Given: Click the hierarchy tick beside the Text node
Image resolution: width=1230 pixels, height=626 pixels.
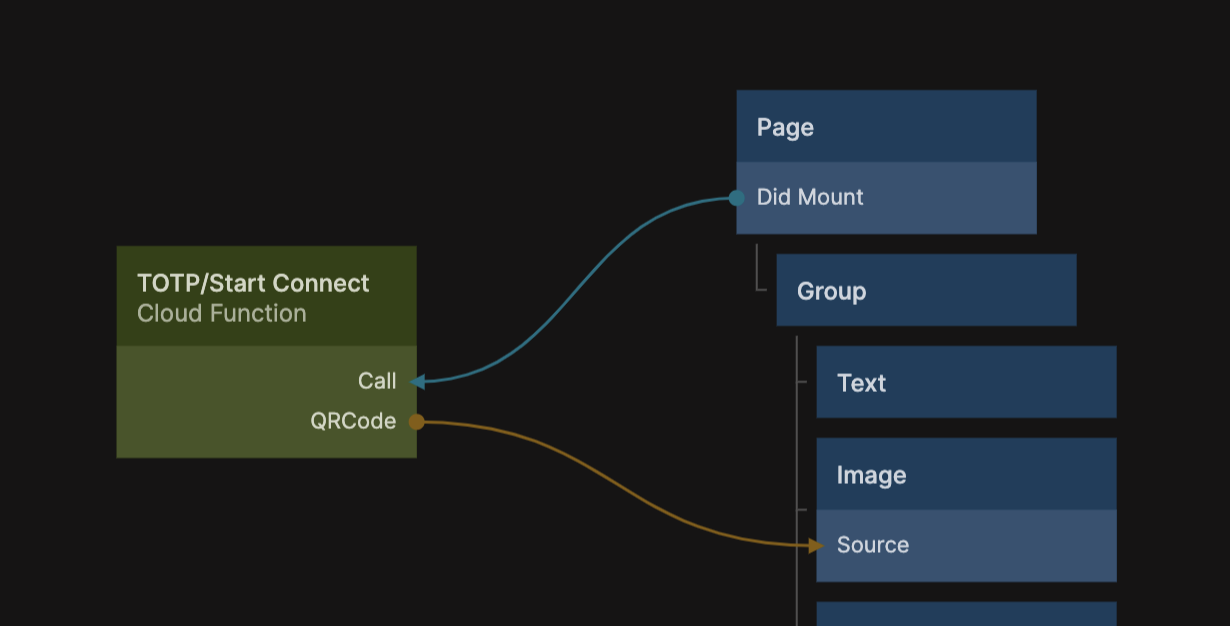Looking at the screenshot, I should (802, 382).
